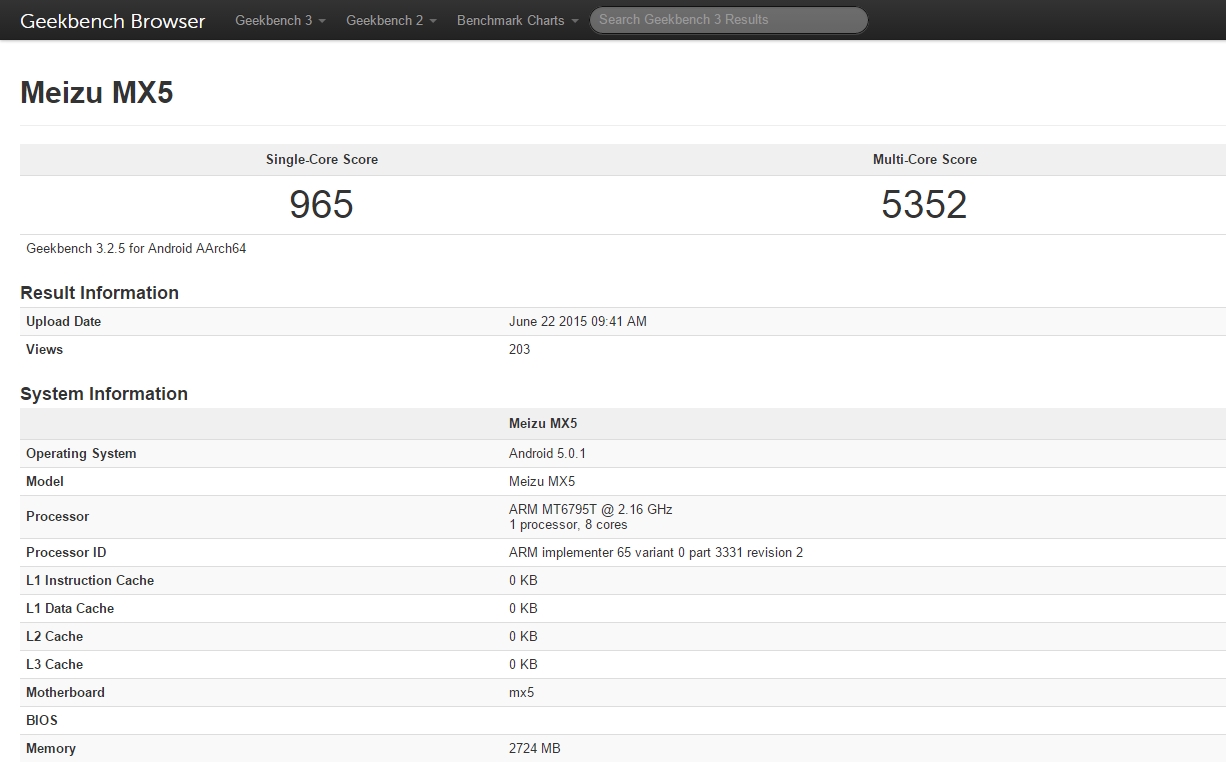The height and width of the screenshot is (762, 1226).
Task: Focus the Search Geekbench 3 Results field
Action: pyautogui.click(x=729, y=20)
